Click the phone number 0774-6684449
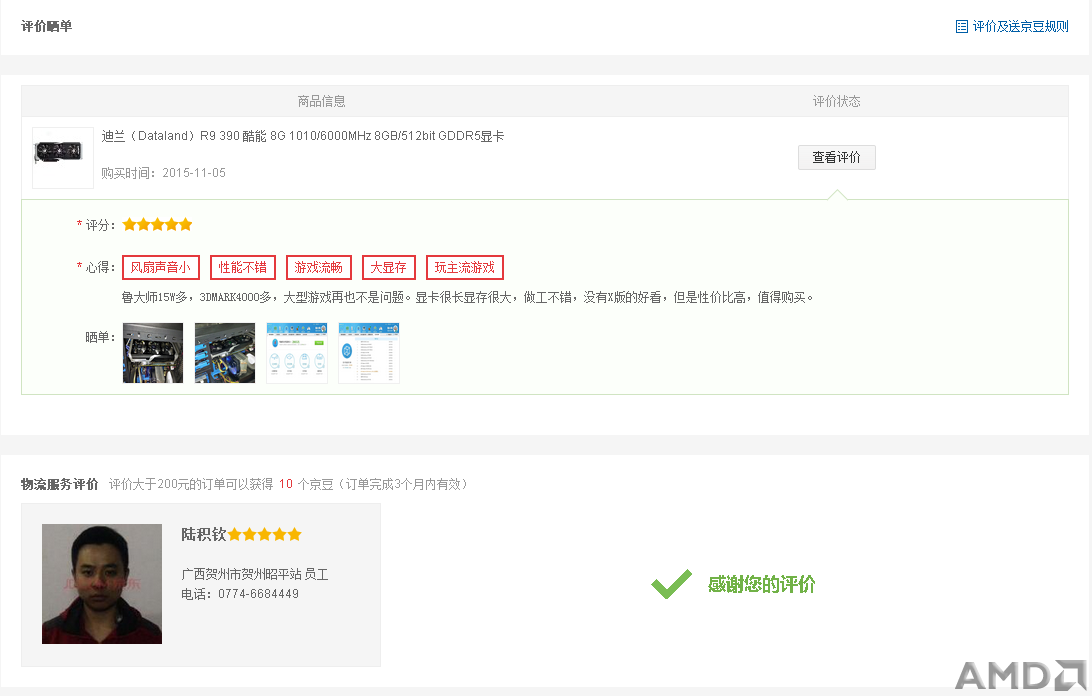This screenshot has height=696, width=1092. pyautogui.click(x=258, y=594)
